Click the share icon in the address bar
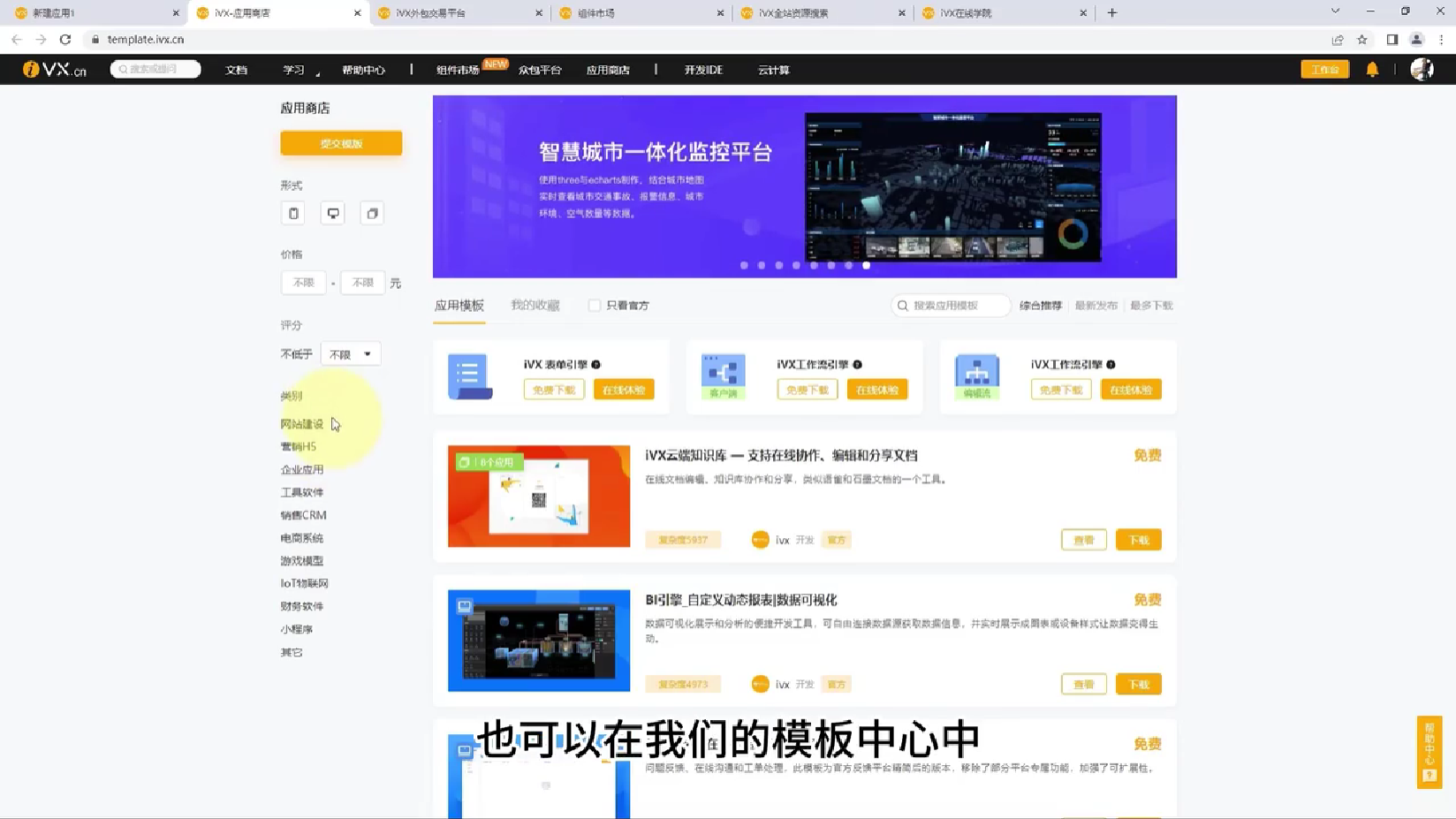1456x819 pixels. coord(1338,39)
